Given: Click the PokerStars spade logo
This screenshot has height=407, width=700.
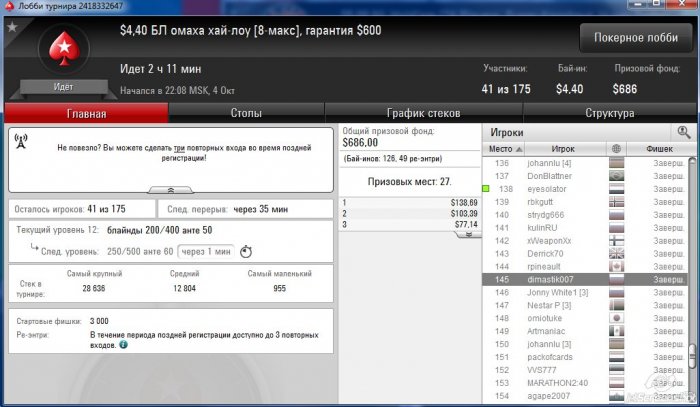Looking at the screenshot, I should click(x=64, y=48).
